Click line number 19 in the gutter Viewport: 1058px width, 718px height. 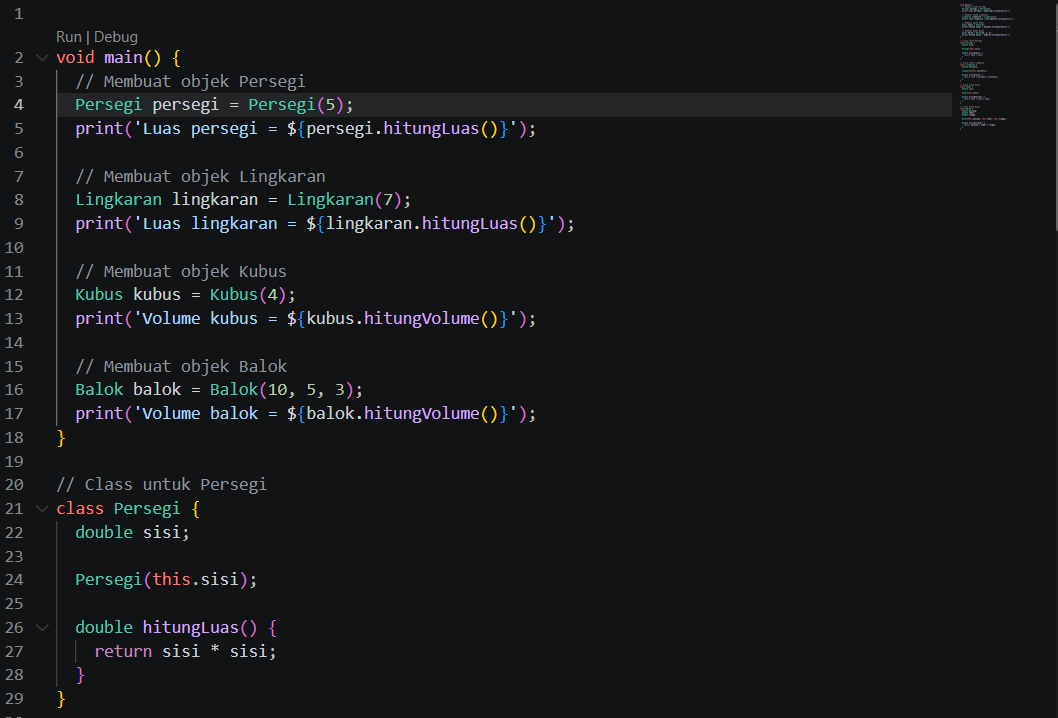[14, 462]
